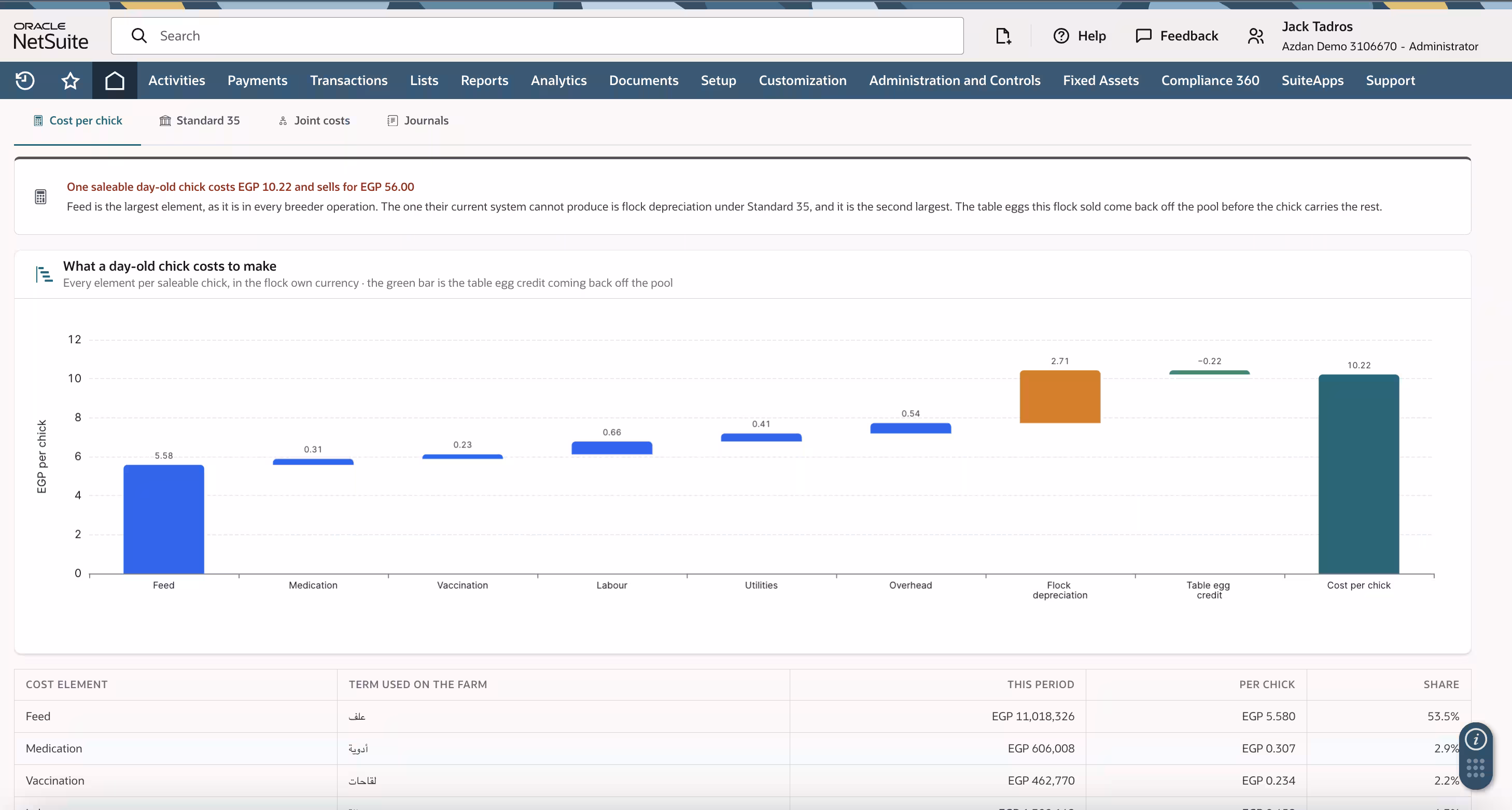Screen dimensions: 1512x810
Task: Click the green Table egg credit bar
Action: [1209, 372]
